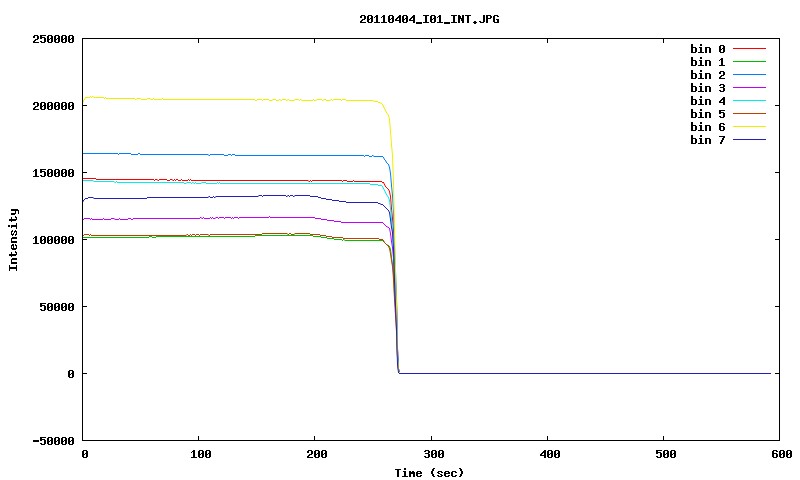The image size is (800, 480).
Task: Click the 'bin 1' legend label
Action: 708,62
